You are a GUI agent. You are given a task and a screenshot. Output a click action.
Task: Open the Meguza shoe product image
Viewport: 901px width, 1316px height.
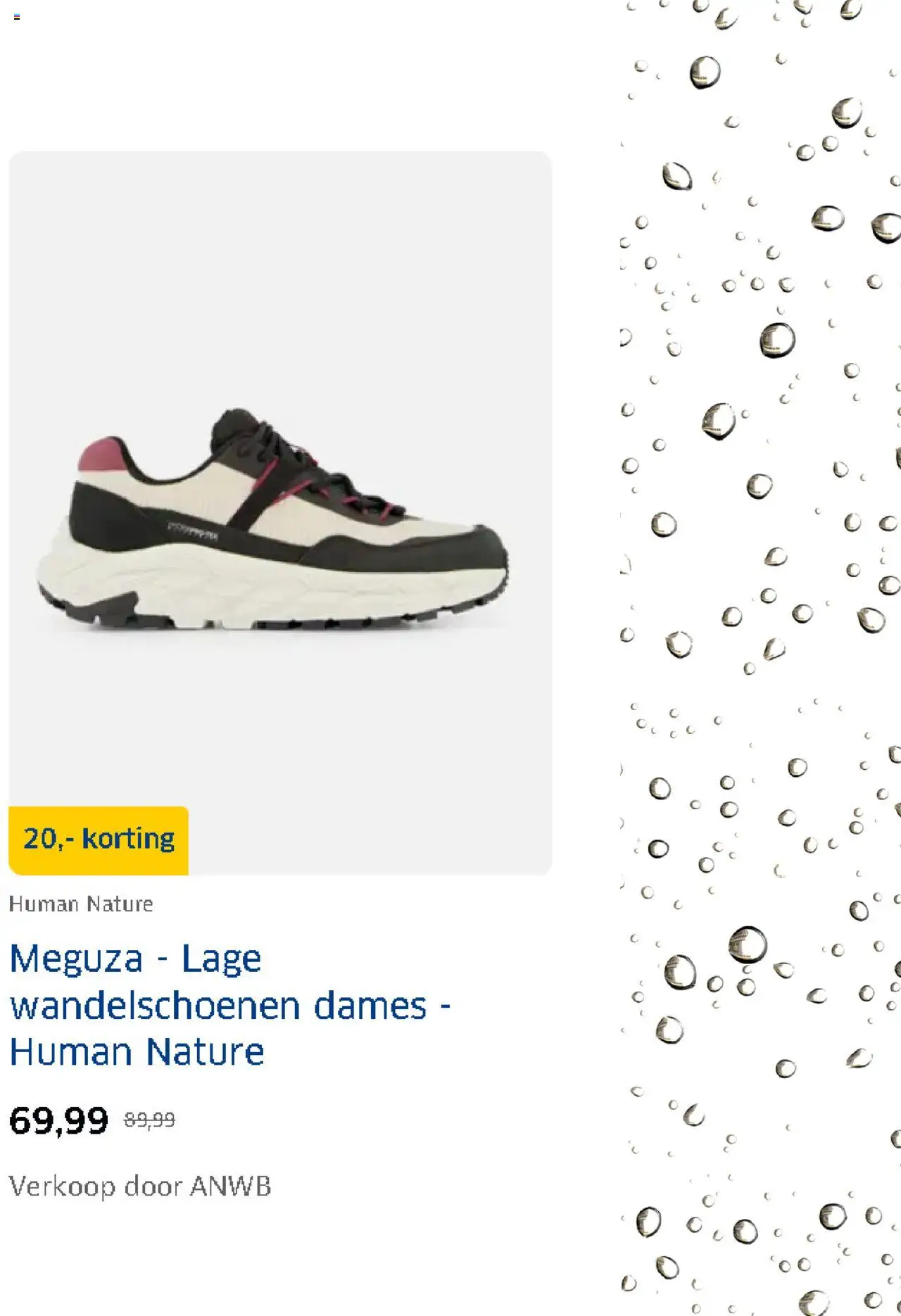280,513
